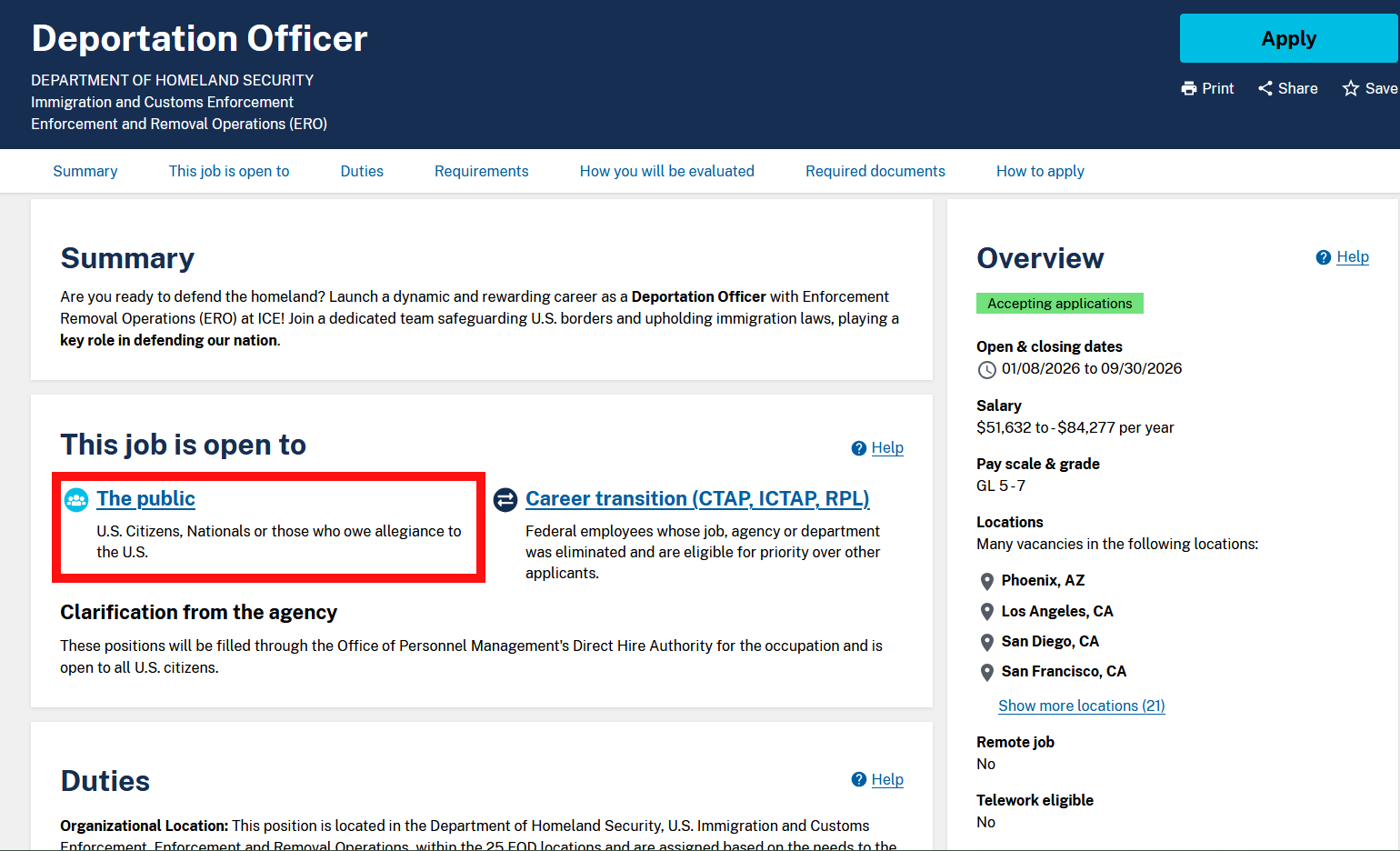Click the "Pay scale & grade" label
The image size is (1400, 851).
coord(1038,464)
